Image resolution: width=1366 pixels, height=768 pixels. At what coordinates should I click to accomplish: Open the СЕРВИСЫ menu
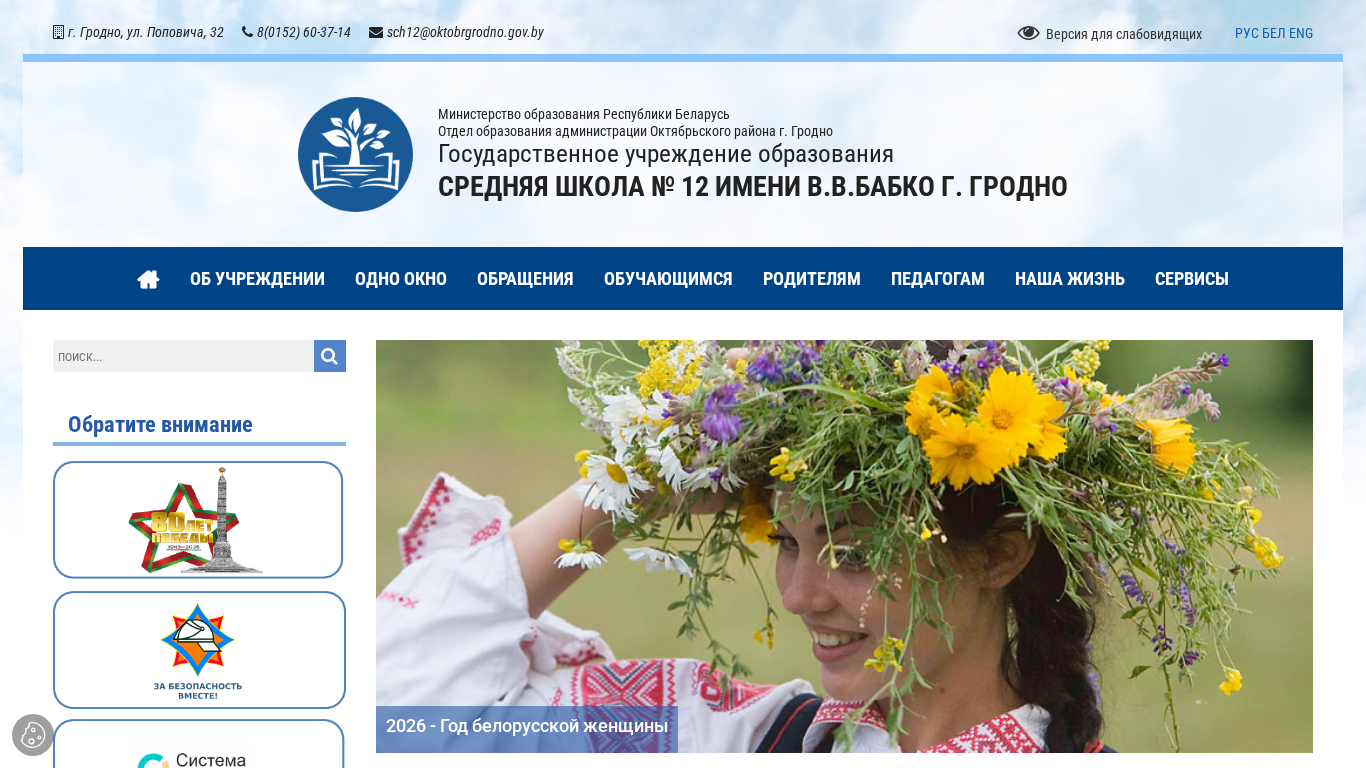tap(1192, 279)
